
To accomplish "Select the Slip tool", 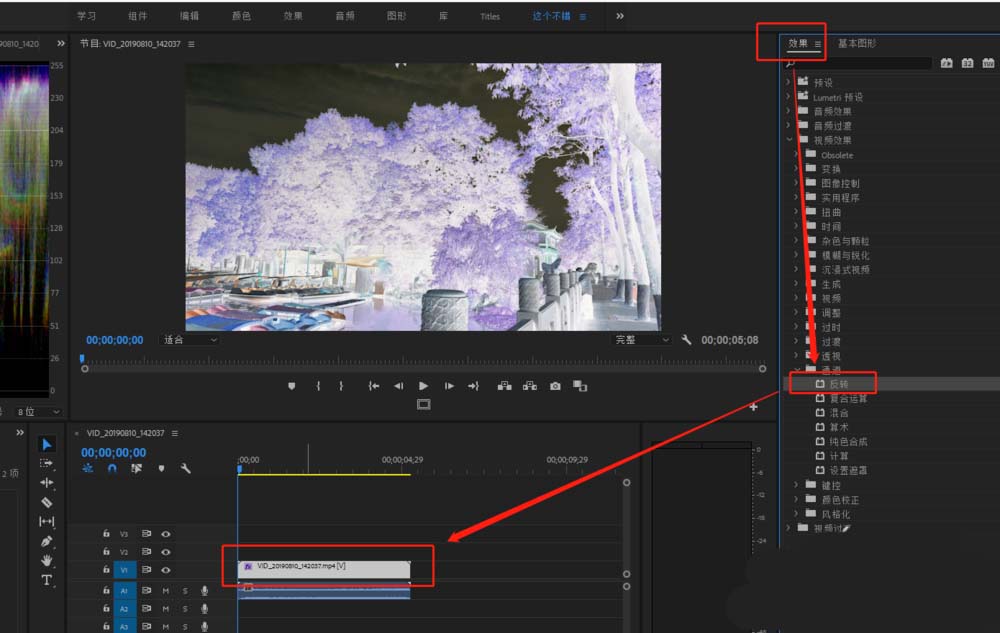I will coord(47,521).
